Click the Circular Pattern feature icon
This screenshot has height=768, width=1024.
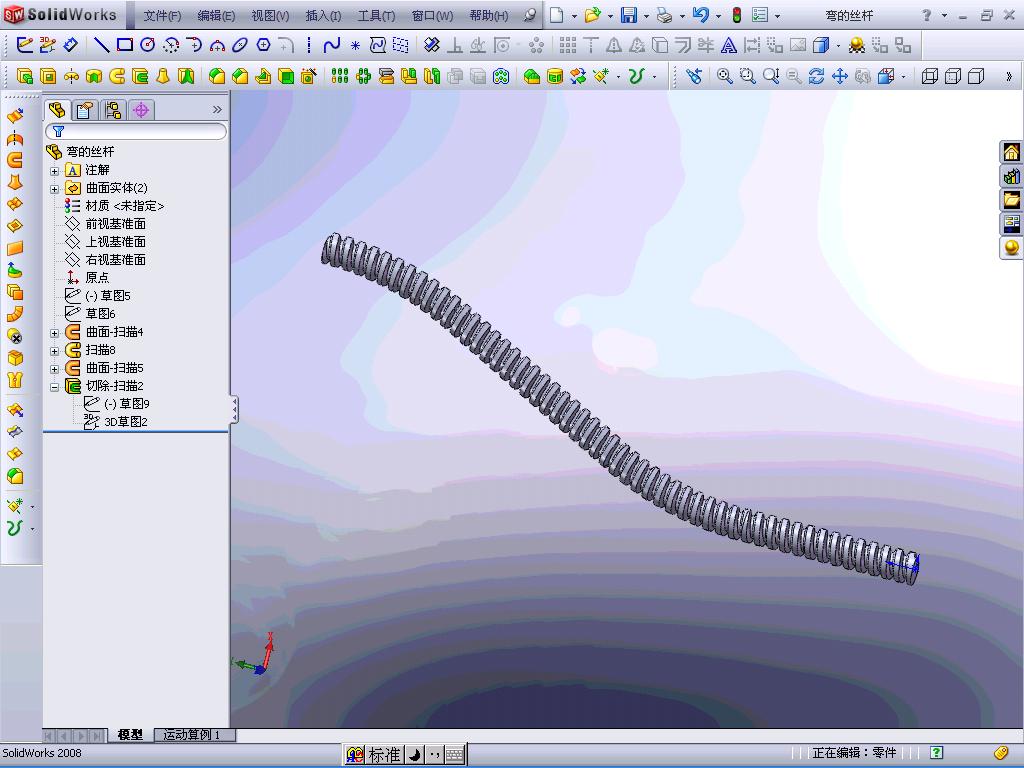(x=364, y=76)
